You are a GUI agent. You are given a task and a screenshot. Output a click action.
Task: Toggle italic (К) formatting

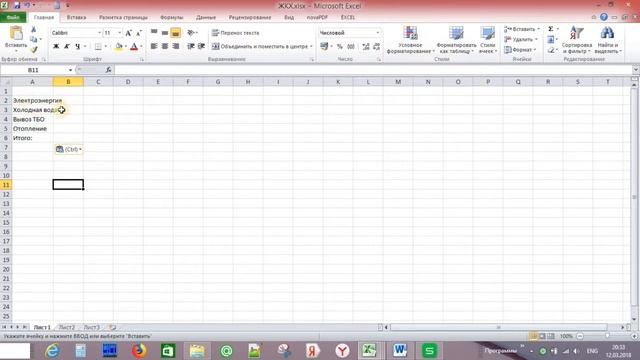pos(67,47)
